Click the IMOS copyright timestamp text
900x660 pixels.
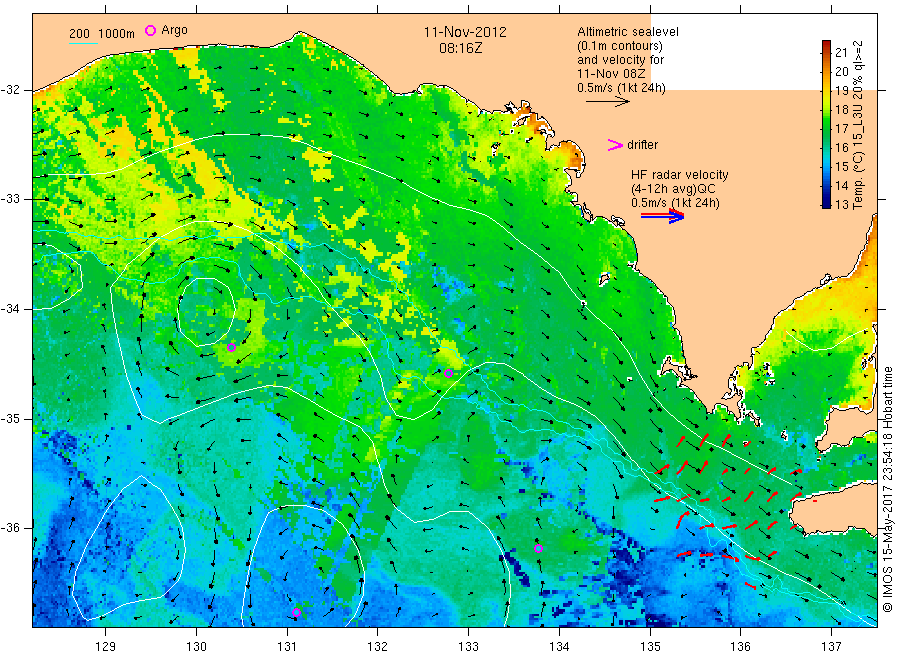(887, 490)
